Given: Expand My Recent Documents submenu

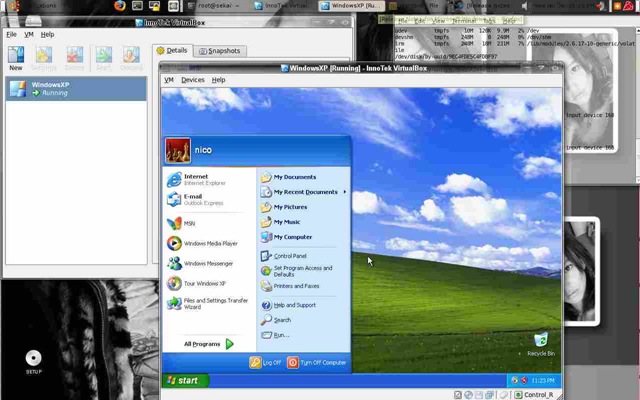Looking at the screenshot, I should (x=305, y=192).
